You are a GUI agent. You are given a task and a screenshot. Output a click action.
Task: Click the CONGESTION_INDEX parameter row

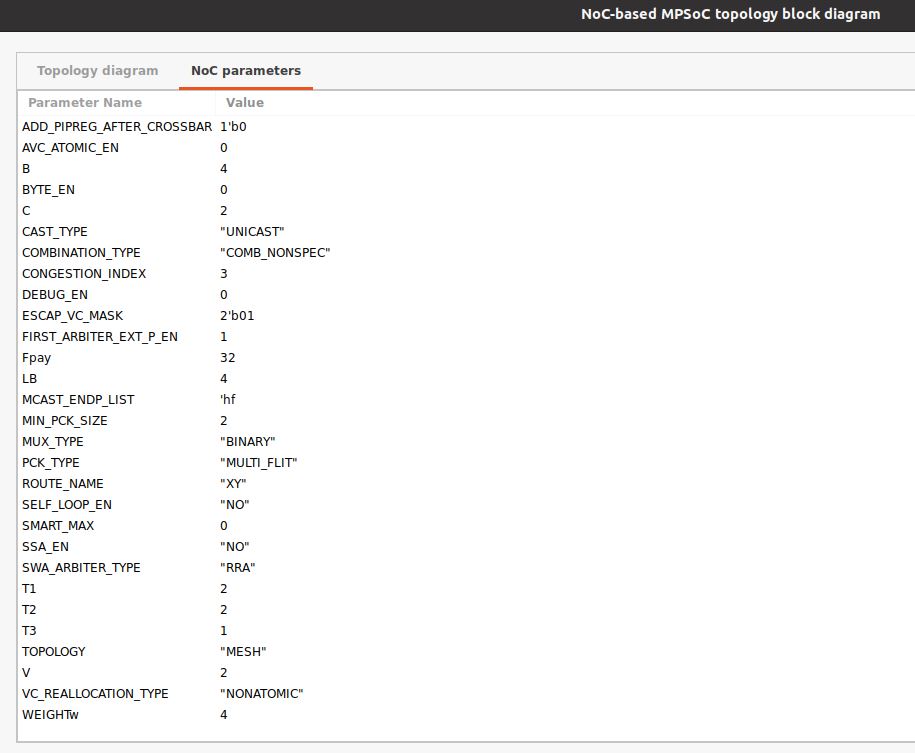83,273
